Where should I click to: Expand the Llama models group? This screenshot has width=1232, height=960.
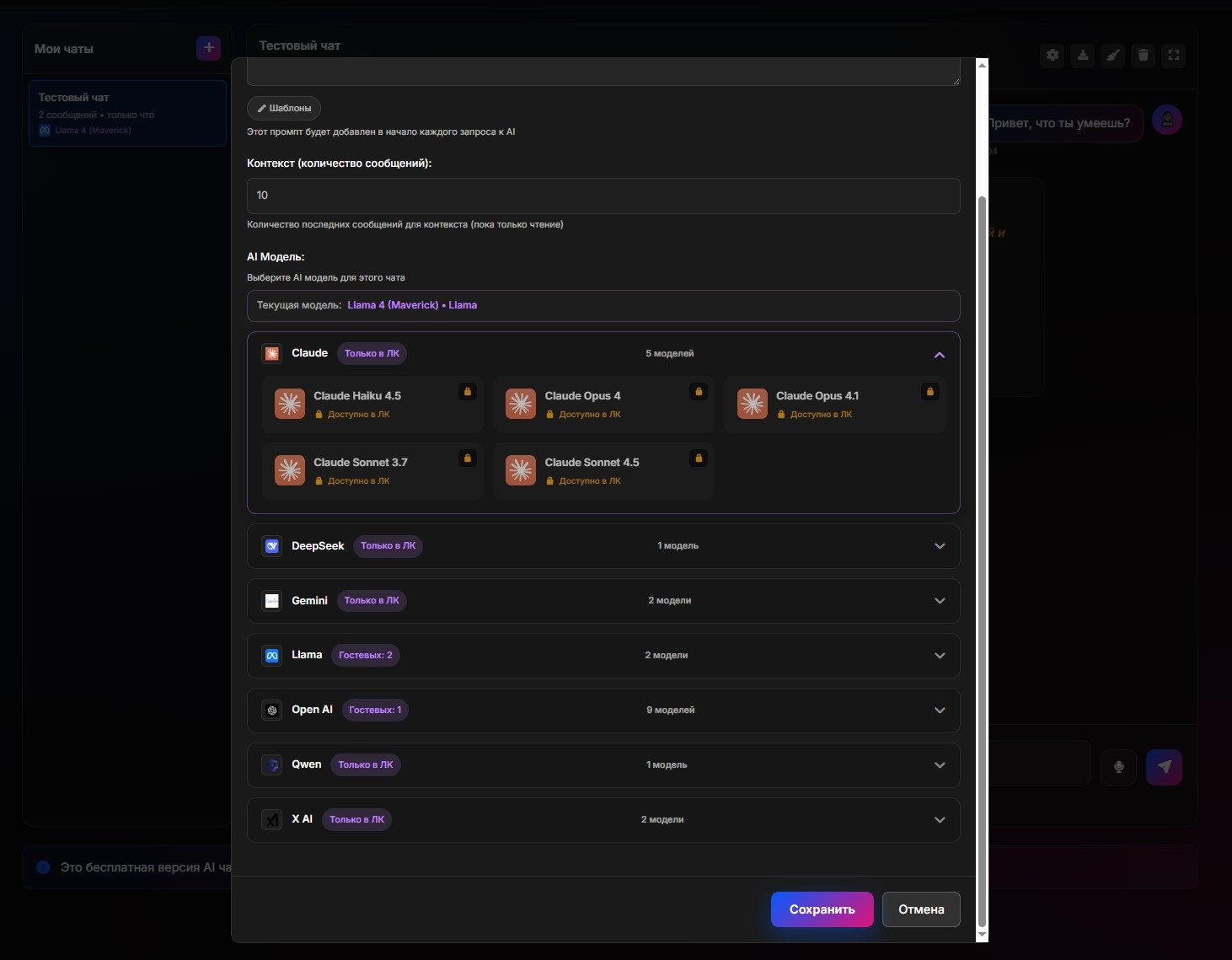[939, 656]
